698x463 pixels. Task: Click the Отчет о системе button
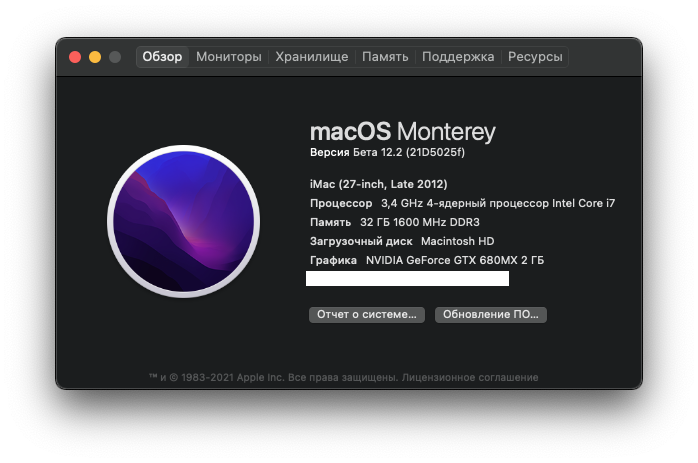(367, 315)
